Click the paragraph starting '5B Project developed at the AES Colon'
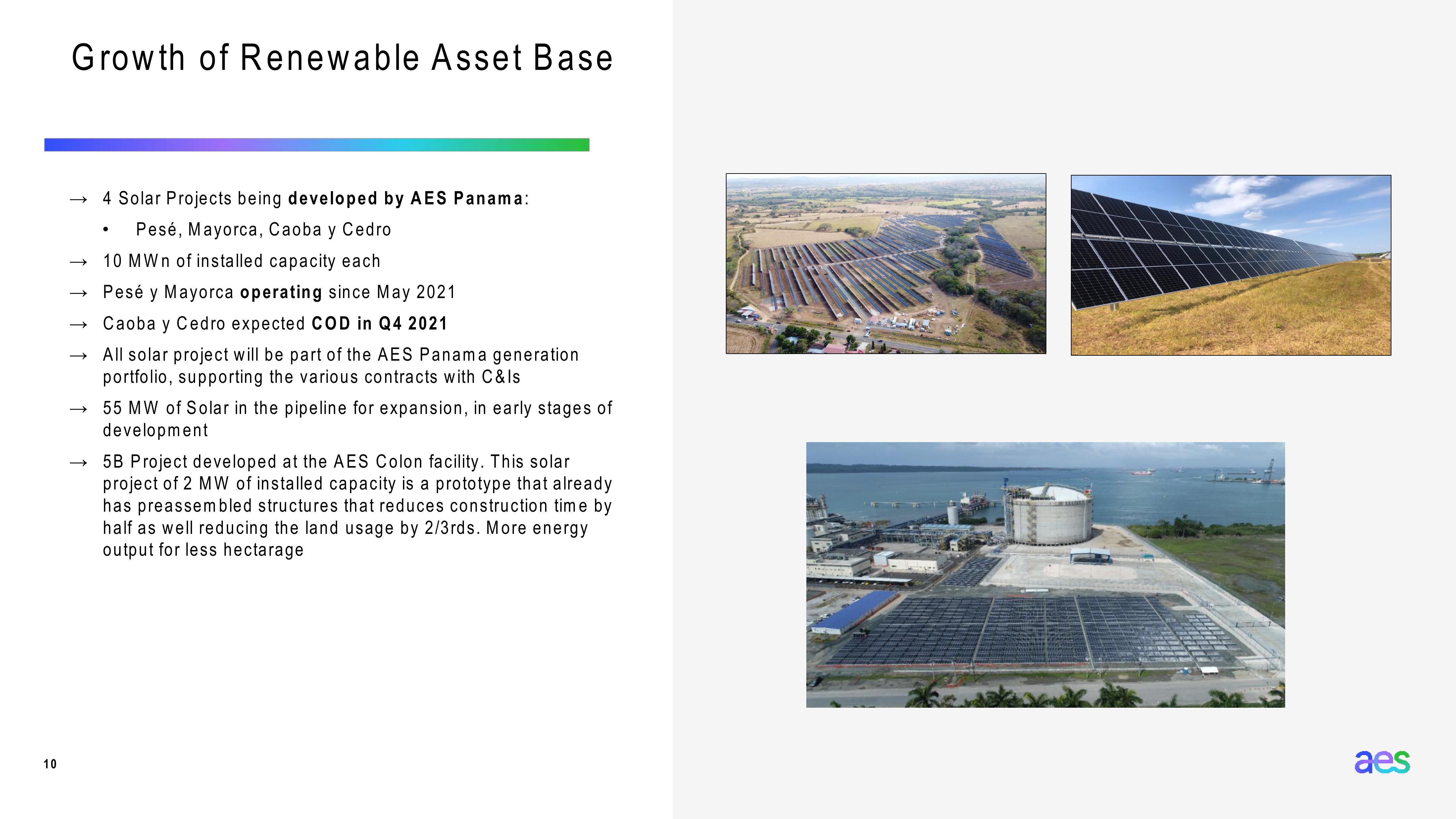Screen dimensions: 1456x819 (357, 505)
